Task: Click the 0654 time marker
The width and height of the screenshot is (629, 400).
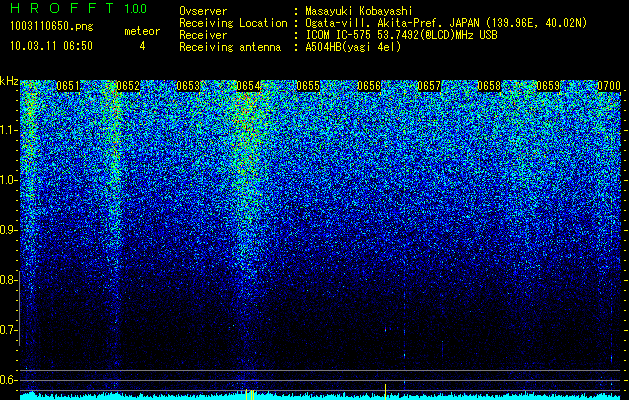Action: click(x=248, y=86)
